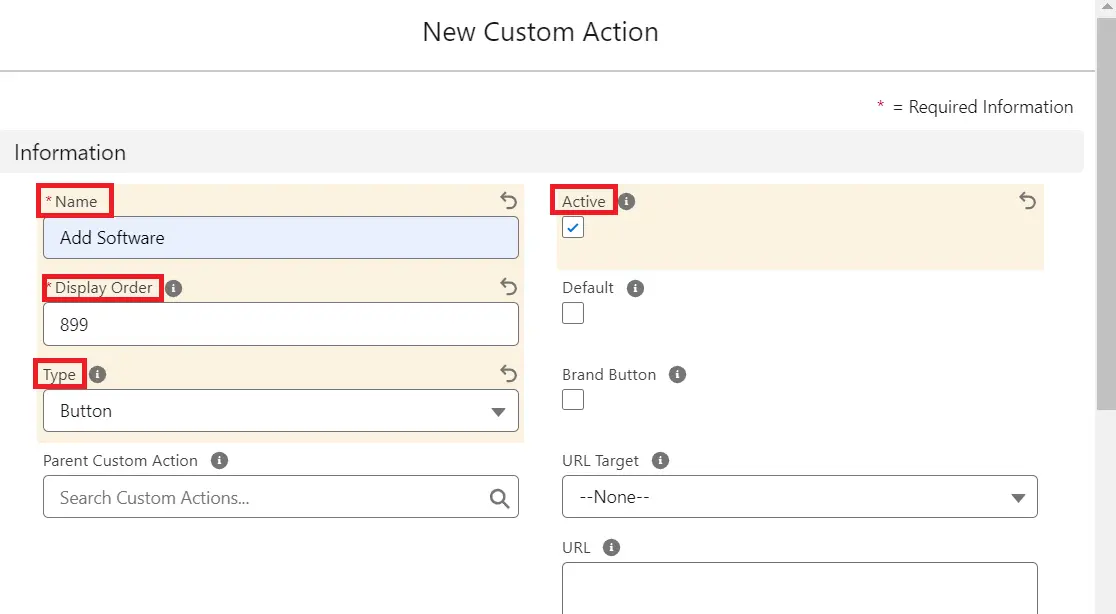Open the Type dropdown showing Button
The width and height of the screenshot is (1116, 614).
click(280, 411)
